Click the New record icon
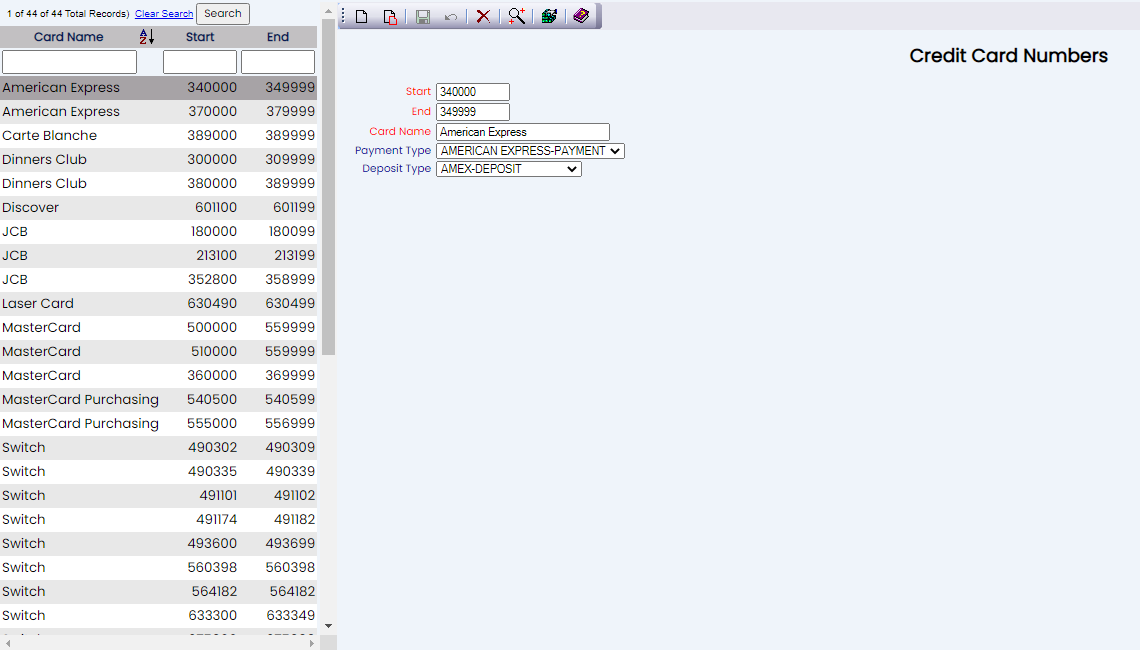Image resolution: width=1140 pixels, height=650 pixels. (362, 17)
